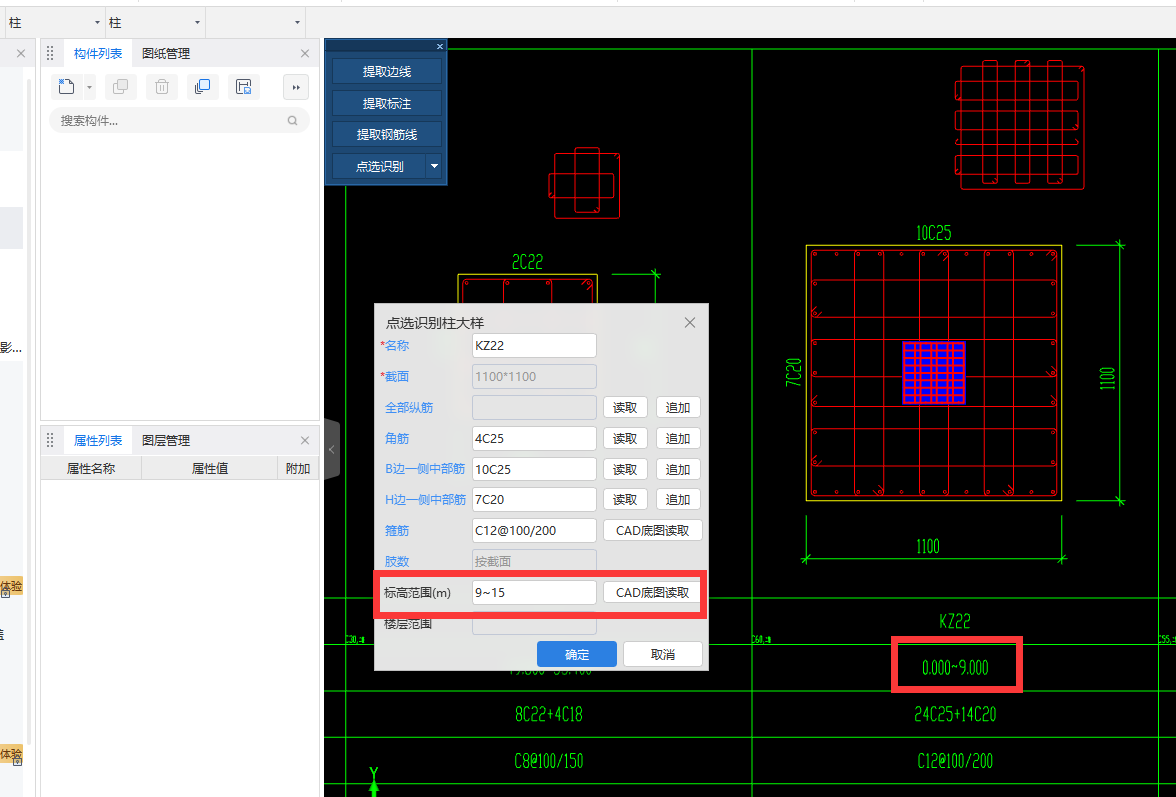
Task: Open the 点选识别 dropdown arrow
Action: tap(434, 166)
